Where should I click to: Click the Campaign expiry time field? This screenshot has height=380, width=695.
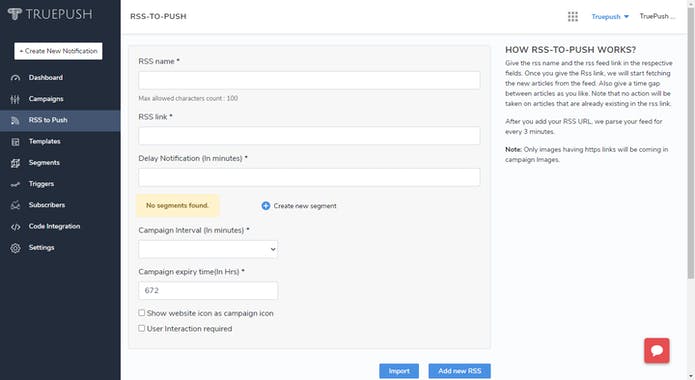point(208,291)
